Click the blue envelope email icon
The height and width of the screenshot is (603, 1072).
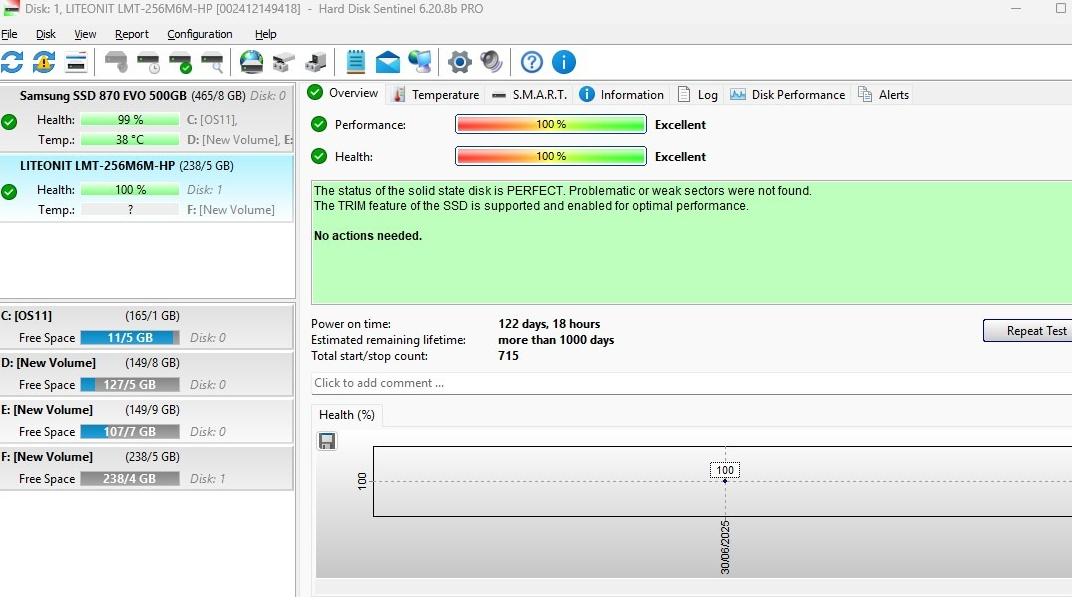coord(387,62)
